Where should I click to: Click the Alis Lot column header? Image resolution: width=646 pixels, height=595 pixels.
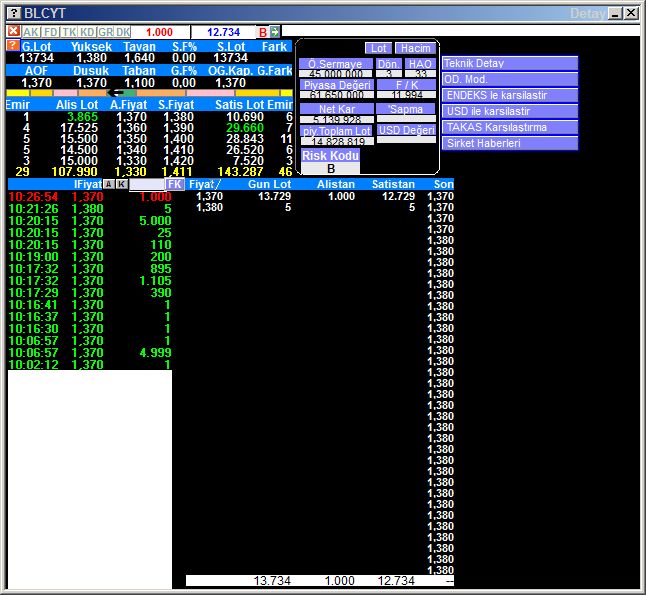point(77,105)
